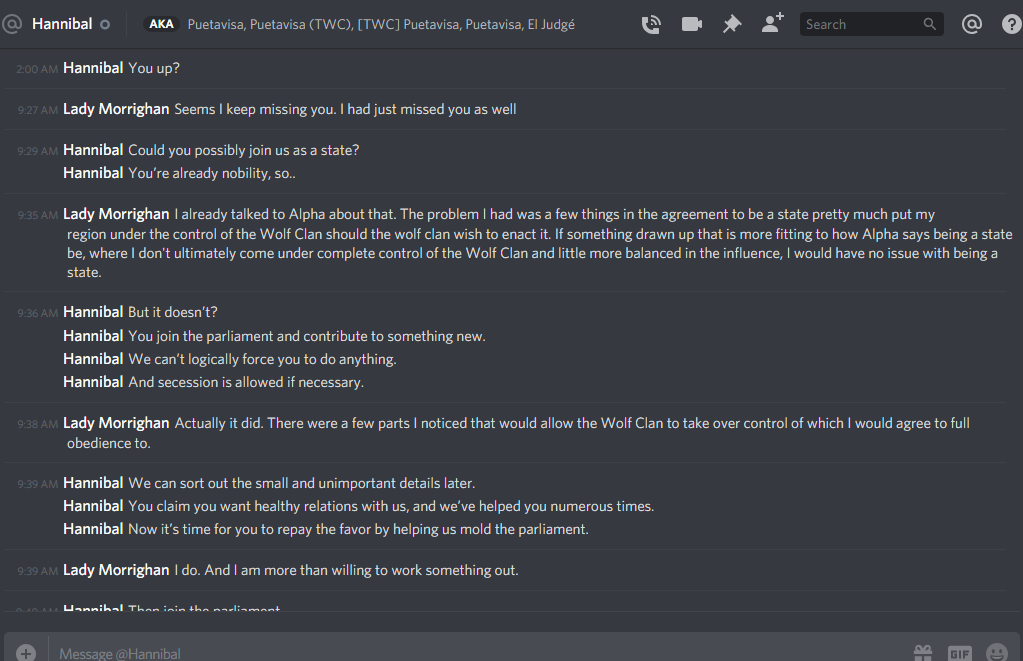The width and height of the screenshot is (1023, 661).
Task: Open the help icon
Action: tap(1011, 24)
